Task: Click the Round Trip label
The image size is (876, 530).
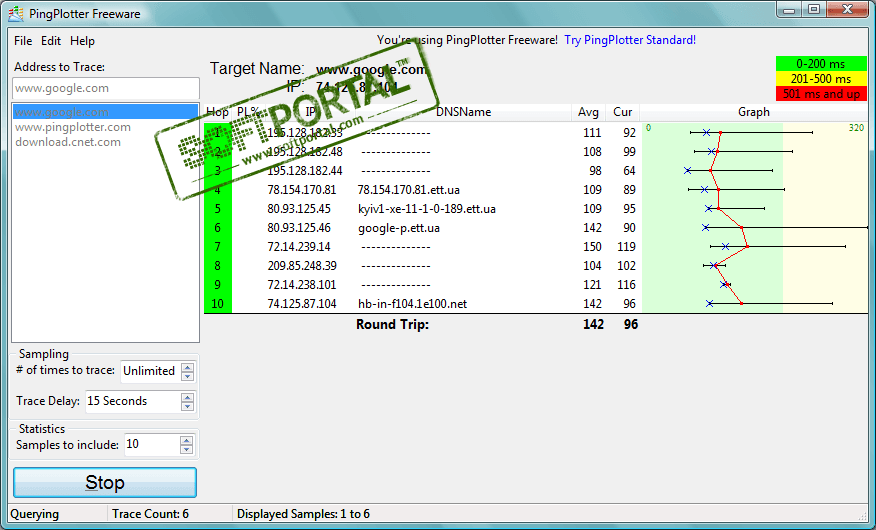Action: coord(392,324)
